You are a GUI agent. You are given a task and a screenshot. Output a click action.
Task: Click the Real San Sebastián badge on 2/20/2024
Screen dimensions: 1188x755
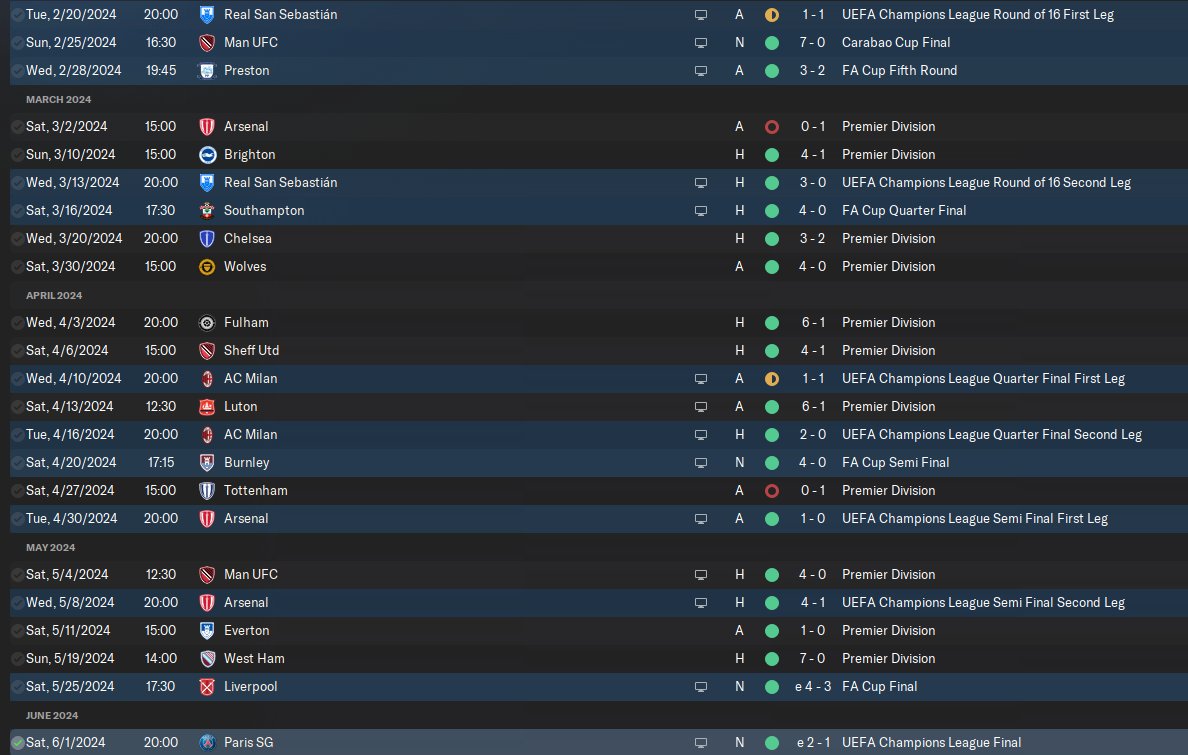[207, 14]
